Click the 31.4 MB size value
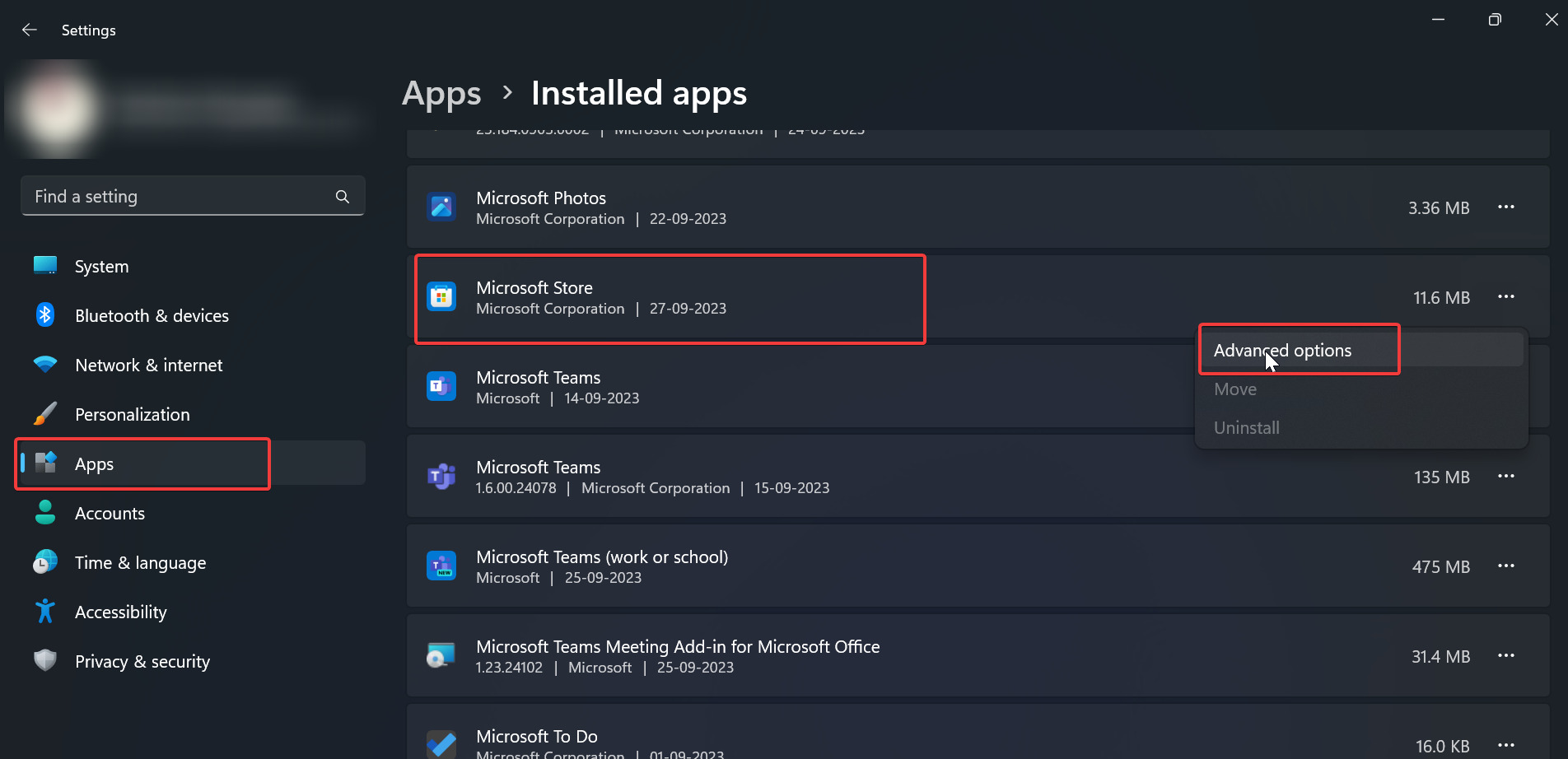 (x=1440, y=656)
